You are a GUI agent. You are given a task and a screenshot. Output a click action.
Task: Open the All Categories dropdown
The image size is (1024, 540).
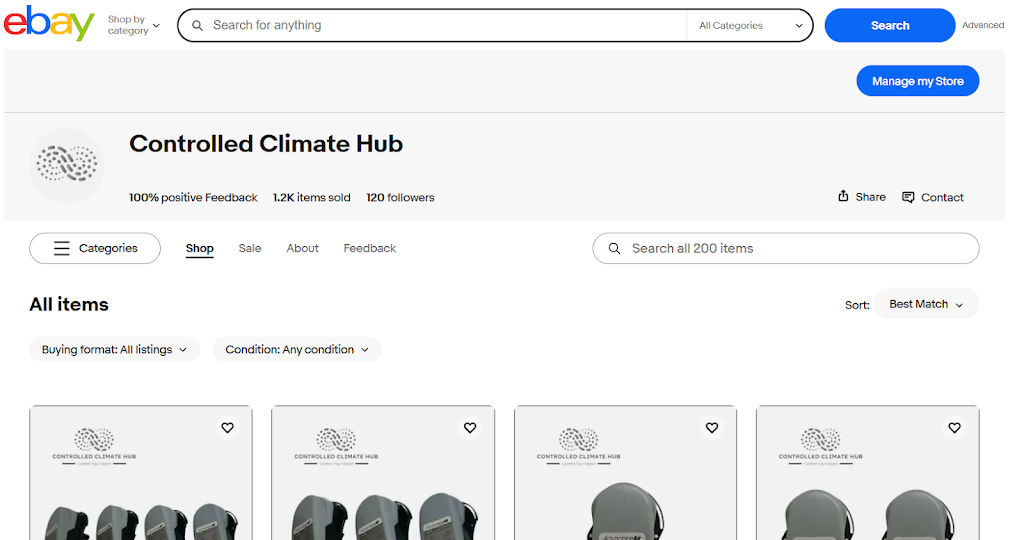click(750, 25)
